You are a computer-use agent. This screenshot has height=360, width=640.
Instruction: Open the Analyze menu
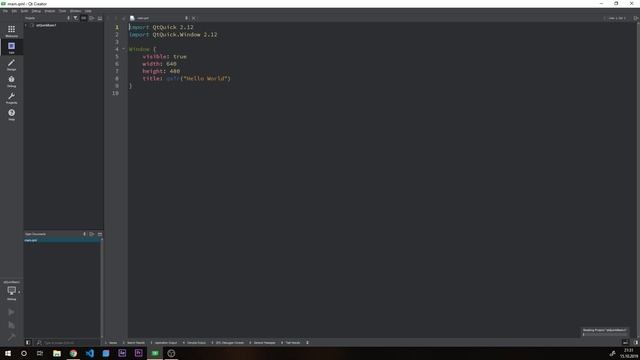[50, 11]
